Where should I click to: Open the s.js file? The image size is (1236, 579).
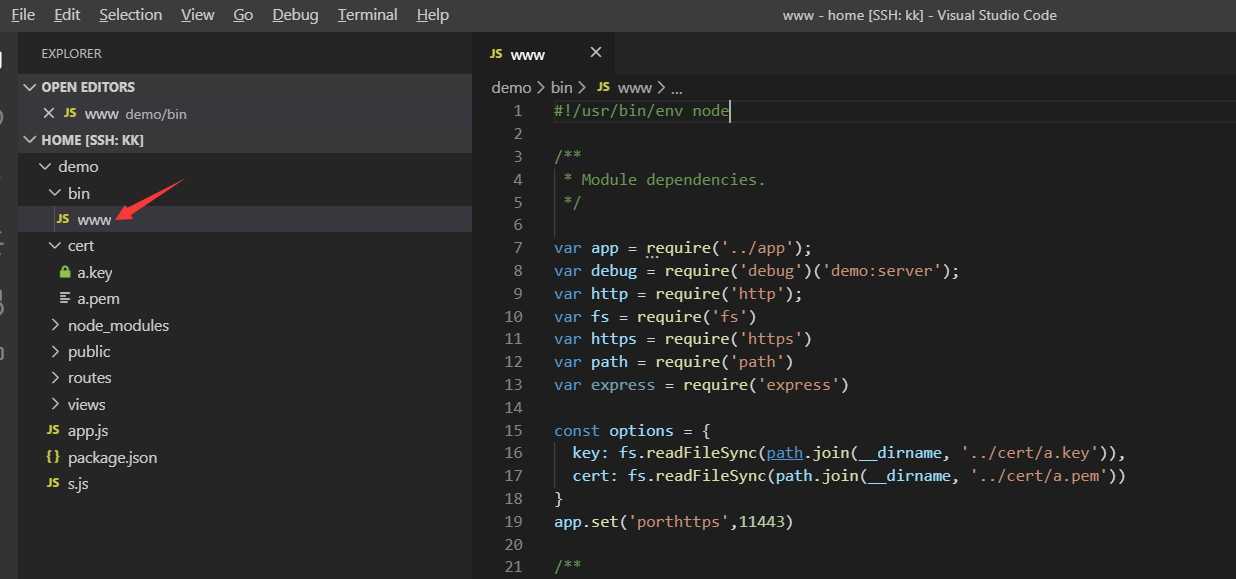click(x=79, y=483)
